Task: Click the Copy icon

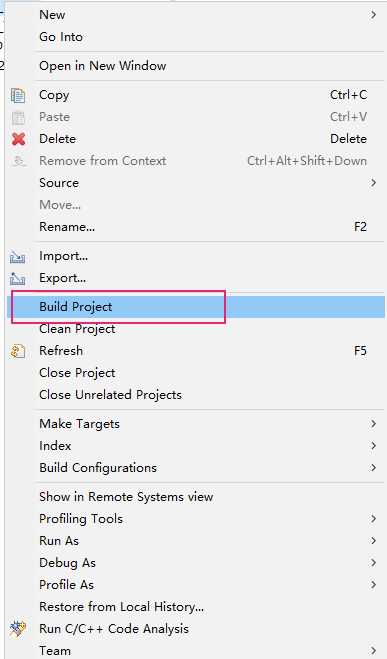Action: 18,95
